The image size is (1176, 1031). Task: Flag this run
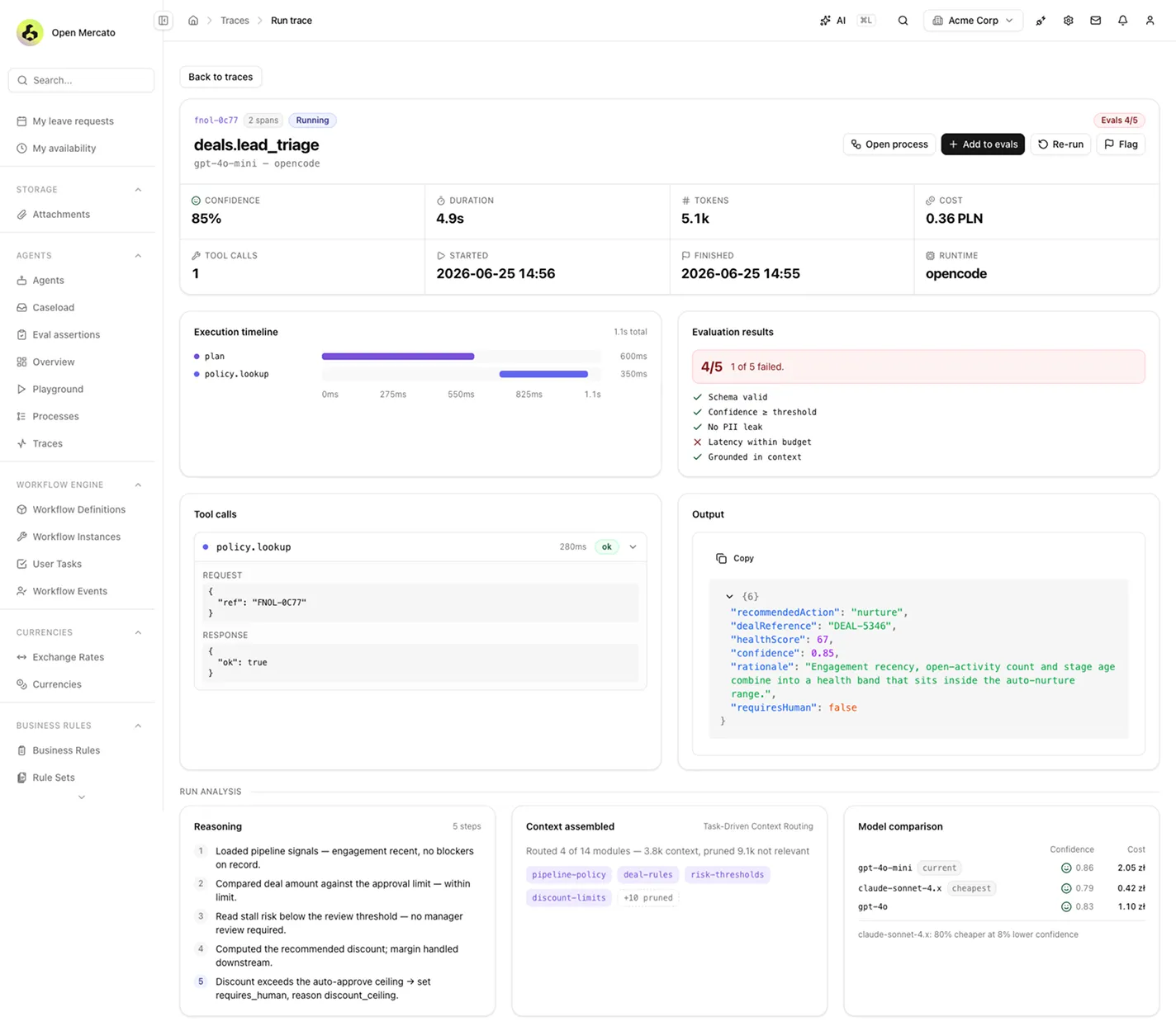click(1121, 144)
